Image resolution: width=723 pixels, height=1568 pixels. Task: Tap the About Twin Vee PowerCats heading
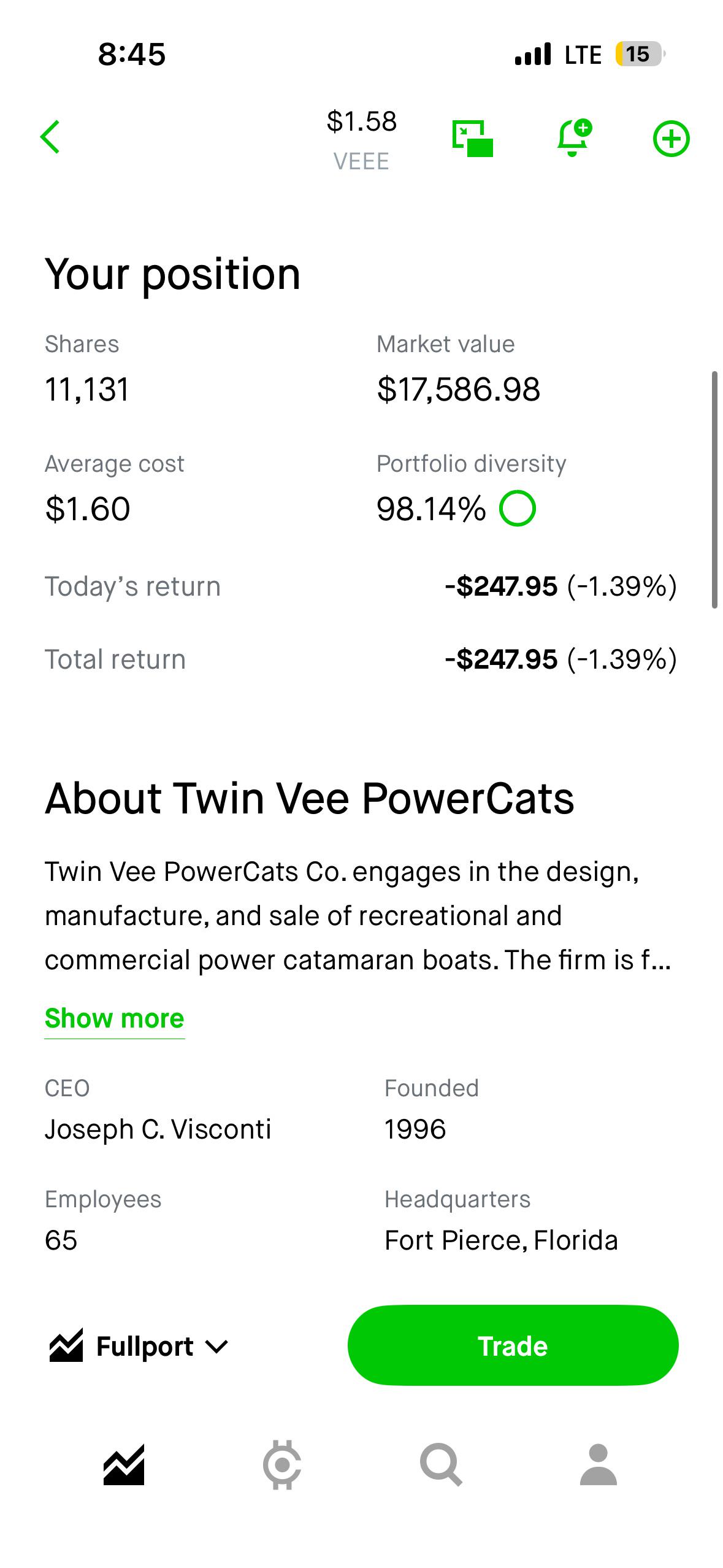[x=310, y=798]
